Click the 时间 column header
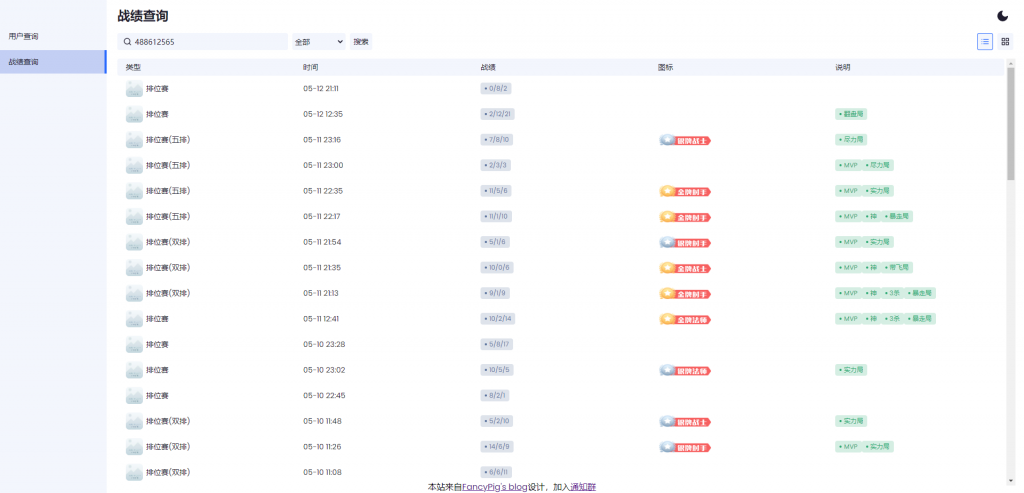This screenshot has width=1024, height=493. 311,67
